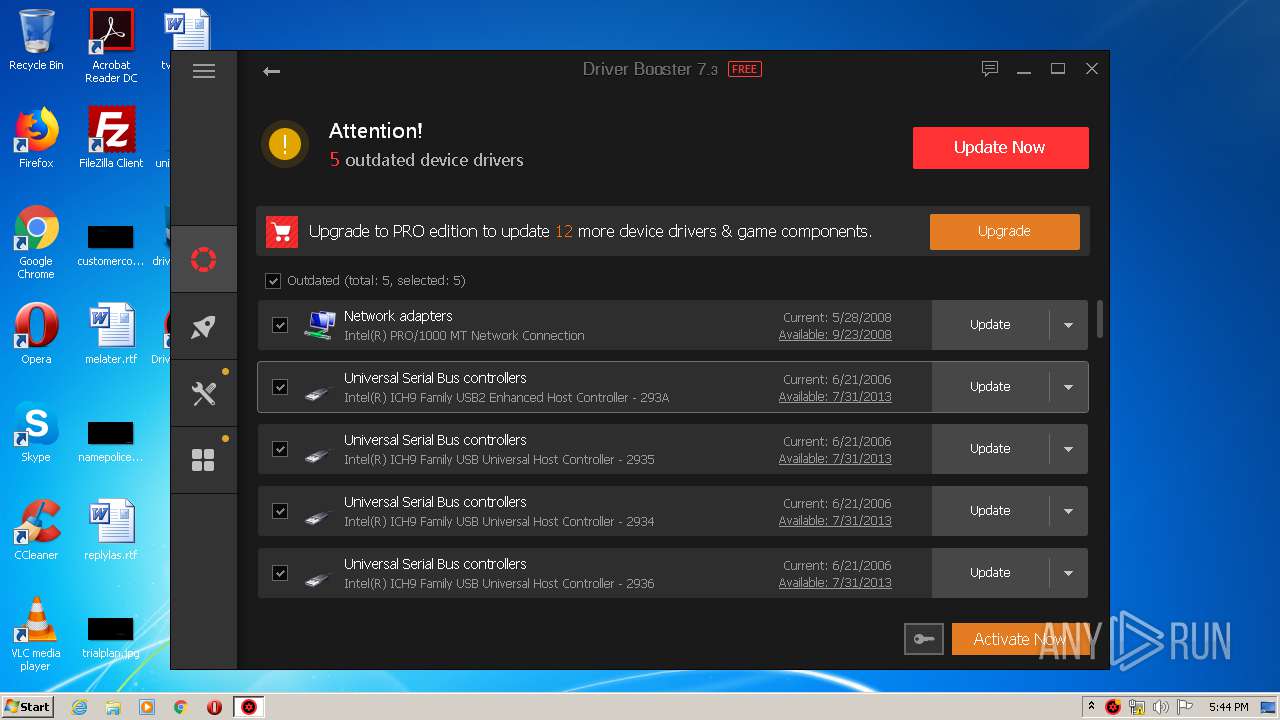Expand Update dropdown arrow for Controller 2934

pyautogui.click(x=1068, y=511)
